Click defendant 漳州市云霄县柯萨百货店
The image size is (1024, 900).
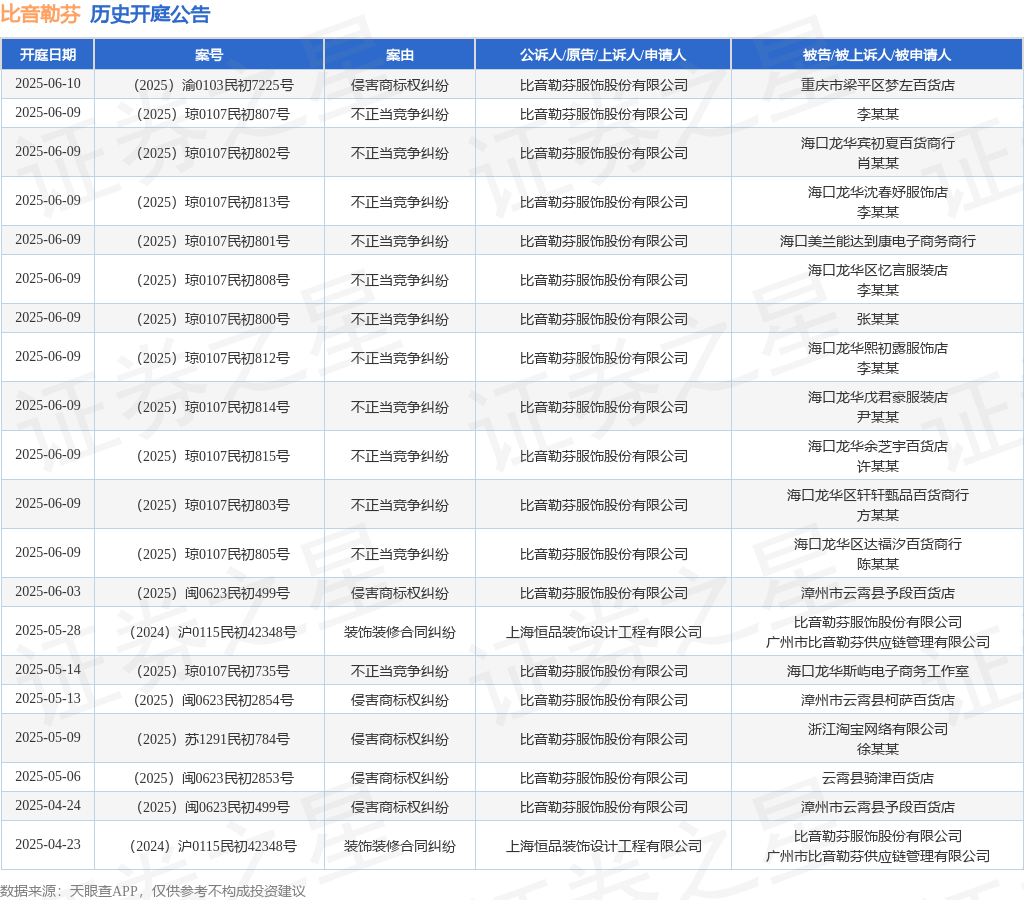[878, 700]
